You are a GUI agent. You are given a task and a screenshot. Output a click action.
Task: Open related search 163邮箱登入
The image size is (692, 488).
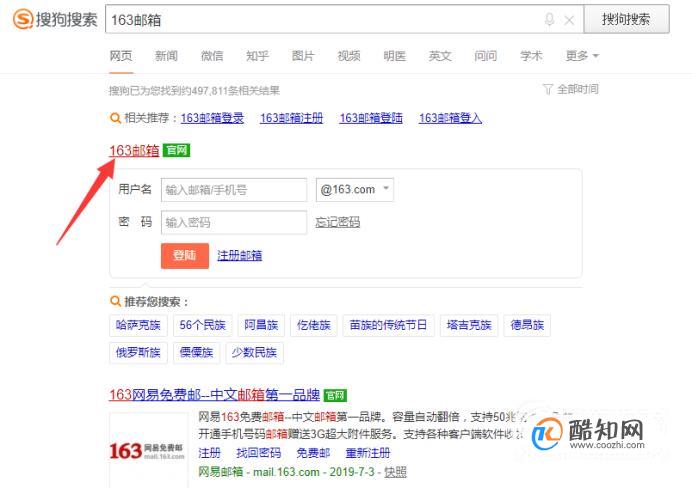point(451,118)
